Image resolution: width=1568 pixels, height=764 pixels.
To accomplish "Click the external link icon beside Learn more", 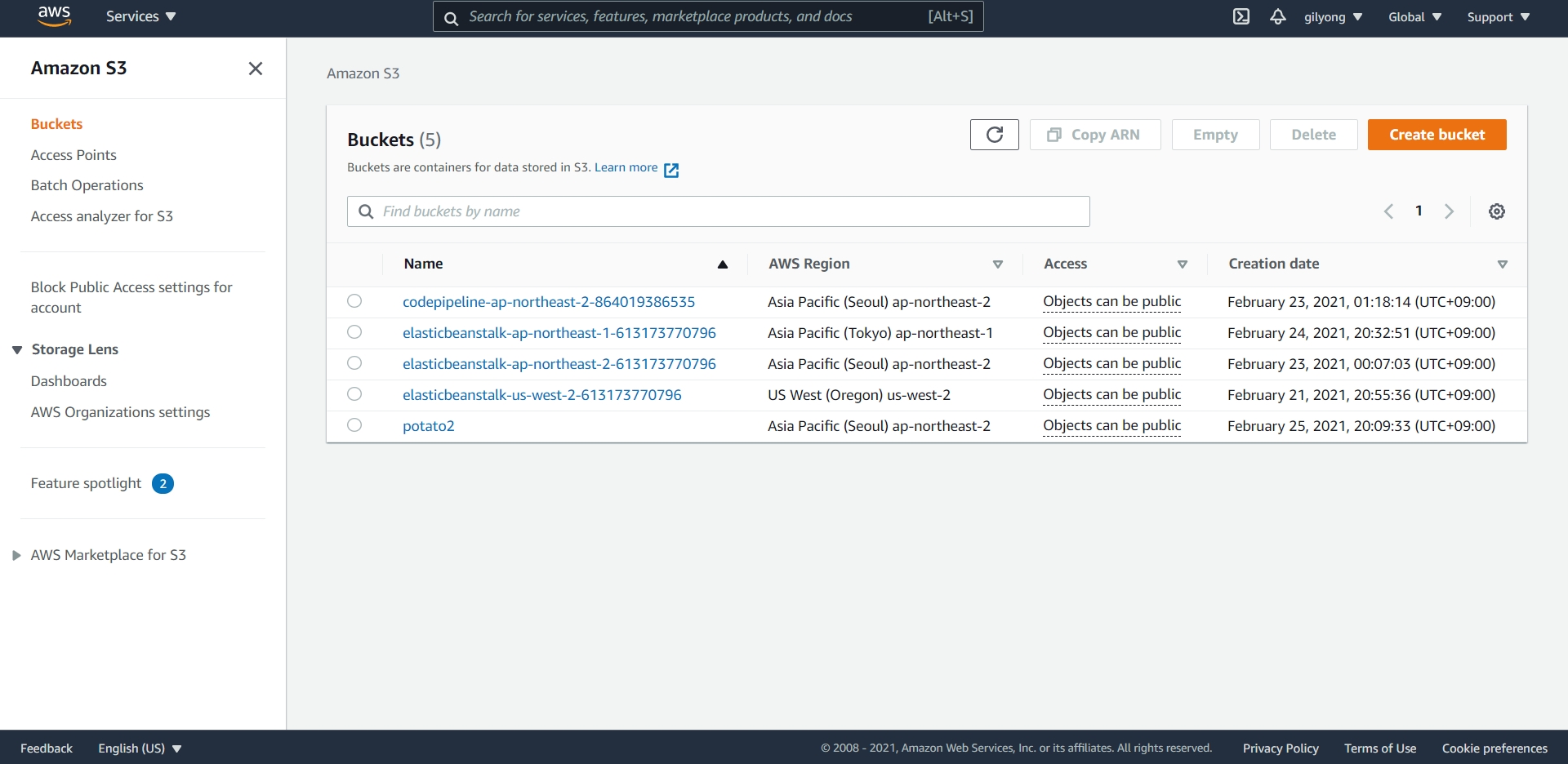I will coord(671,170).
